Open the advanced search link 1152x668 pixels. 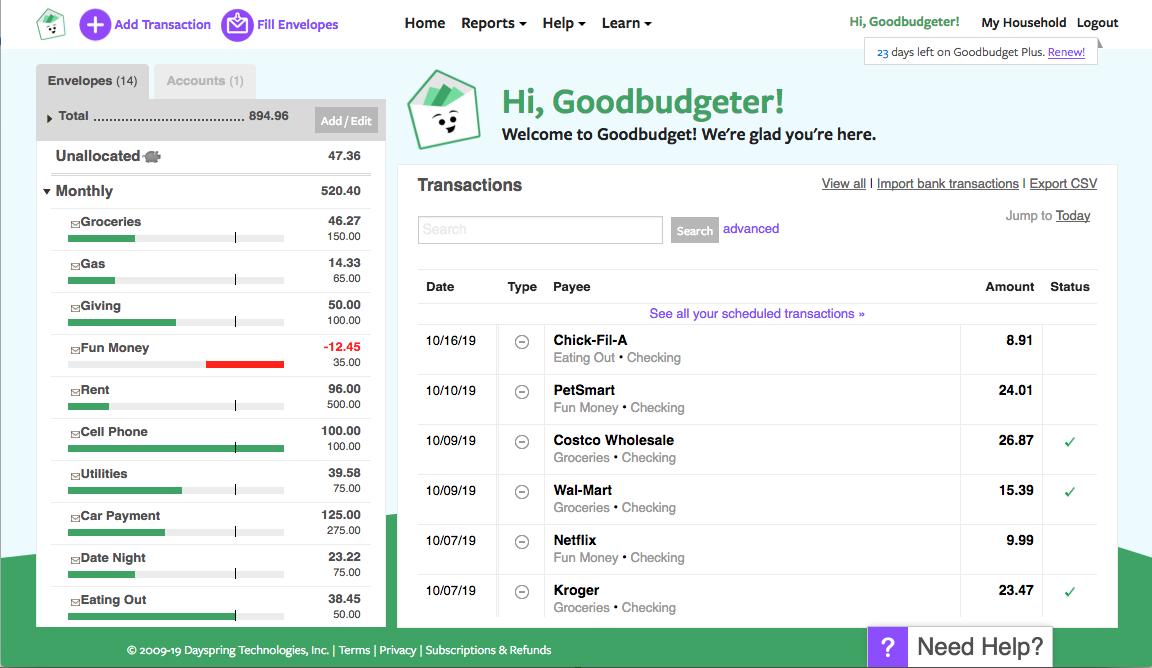pos(751,229)
